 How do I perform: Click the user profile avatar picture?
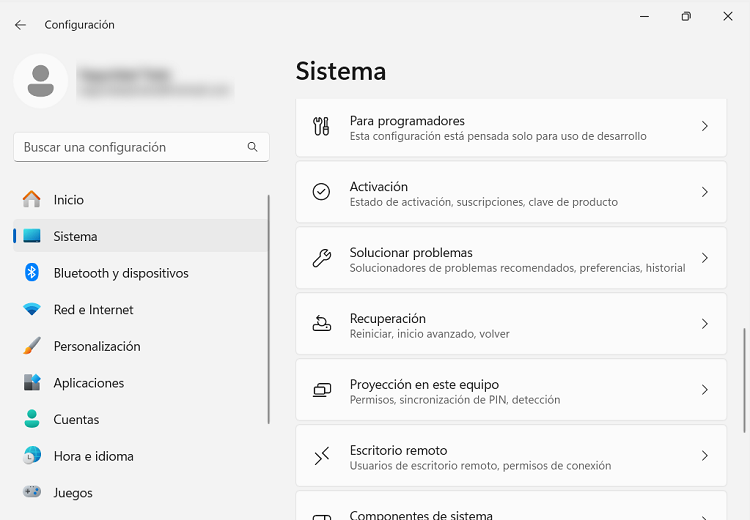(41, 81)
